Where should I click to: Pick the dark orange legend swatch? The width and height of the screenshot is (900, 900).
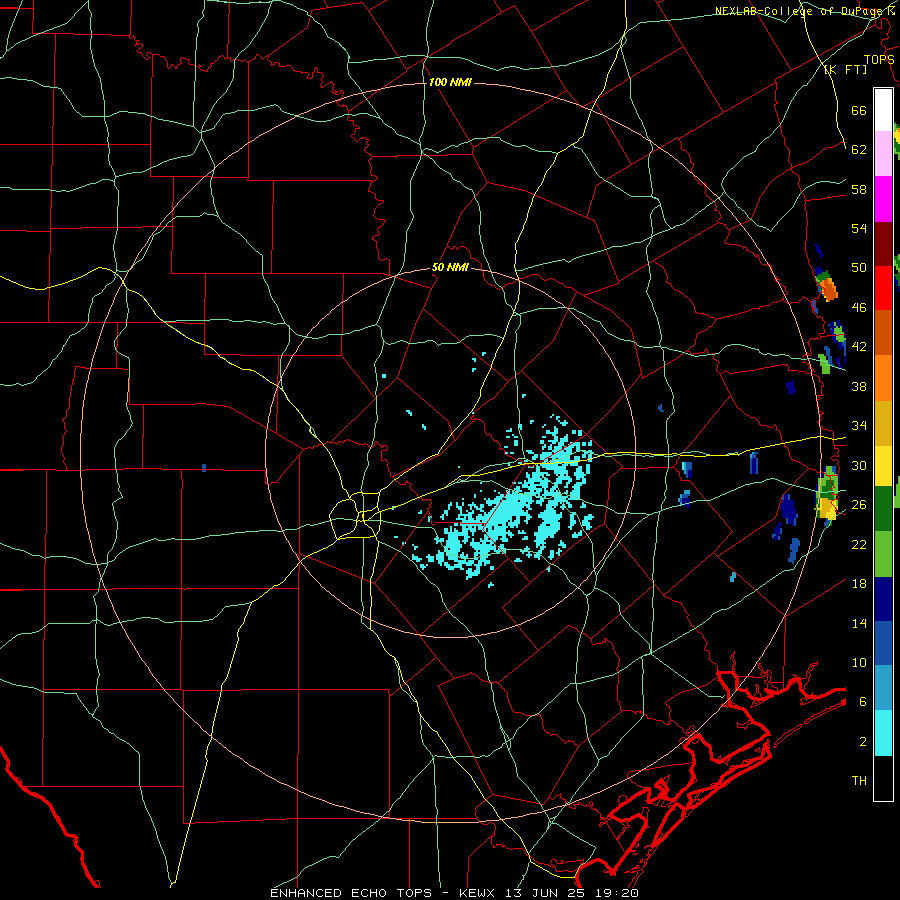(883, 333)
